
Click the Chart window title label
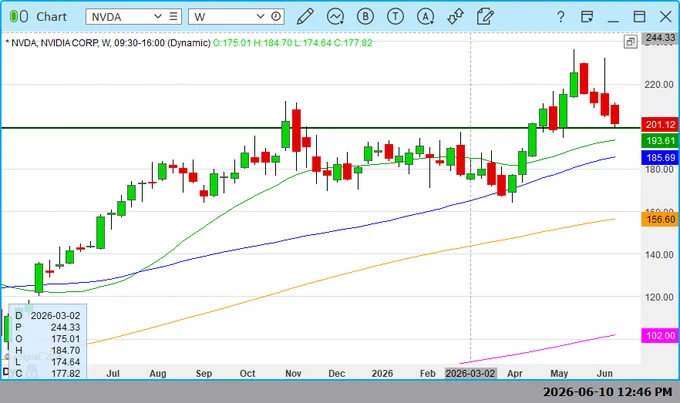(51, 17)
